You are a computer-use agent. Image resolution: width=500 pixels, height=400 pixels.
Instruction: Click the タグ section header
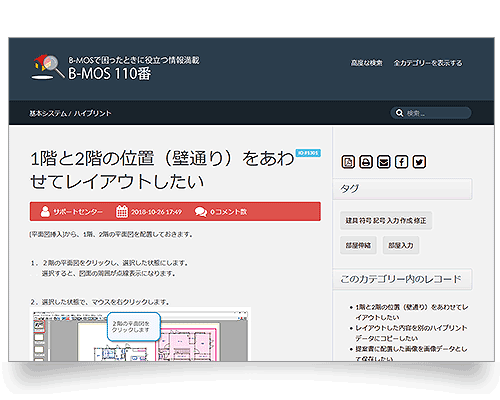403,189
